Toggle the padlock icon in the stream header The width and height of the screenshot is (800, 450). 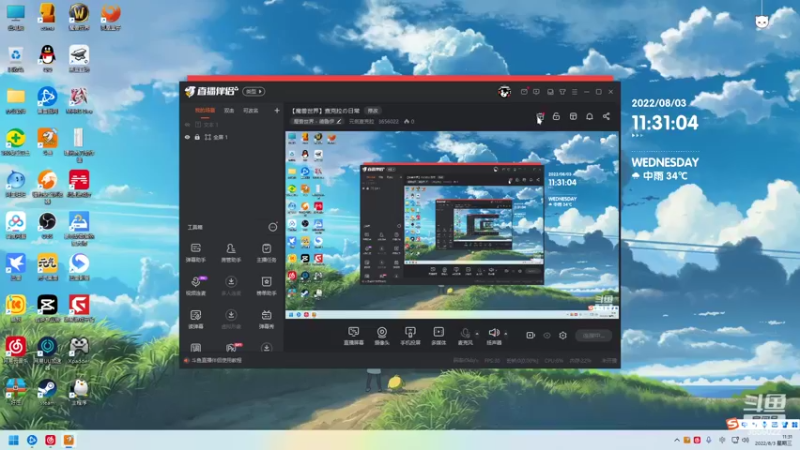click(556, 116)
